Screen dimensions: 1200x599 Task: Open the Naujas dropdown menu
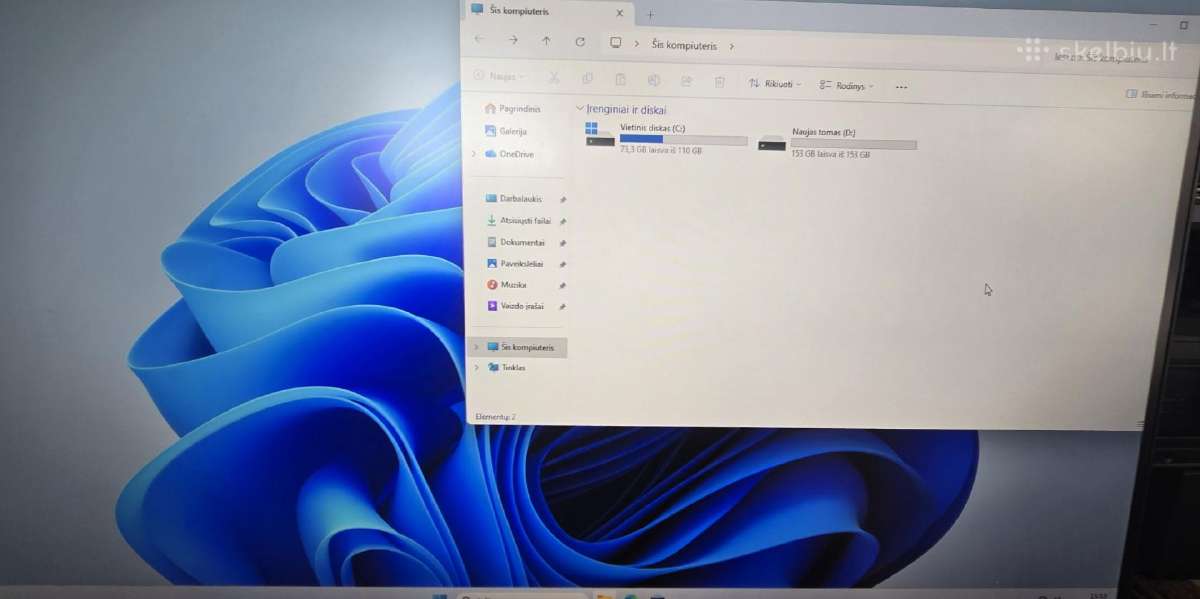click(498, 76)
